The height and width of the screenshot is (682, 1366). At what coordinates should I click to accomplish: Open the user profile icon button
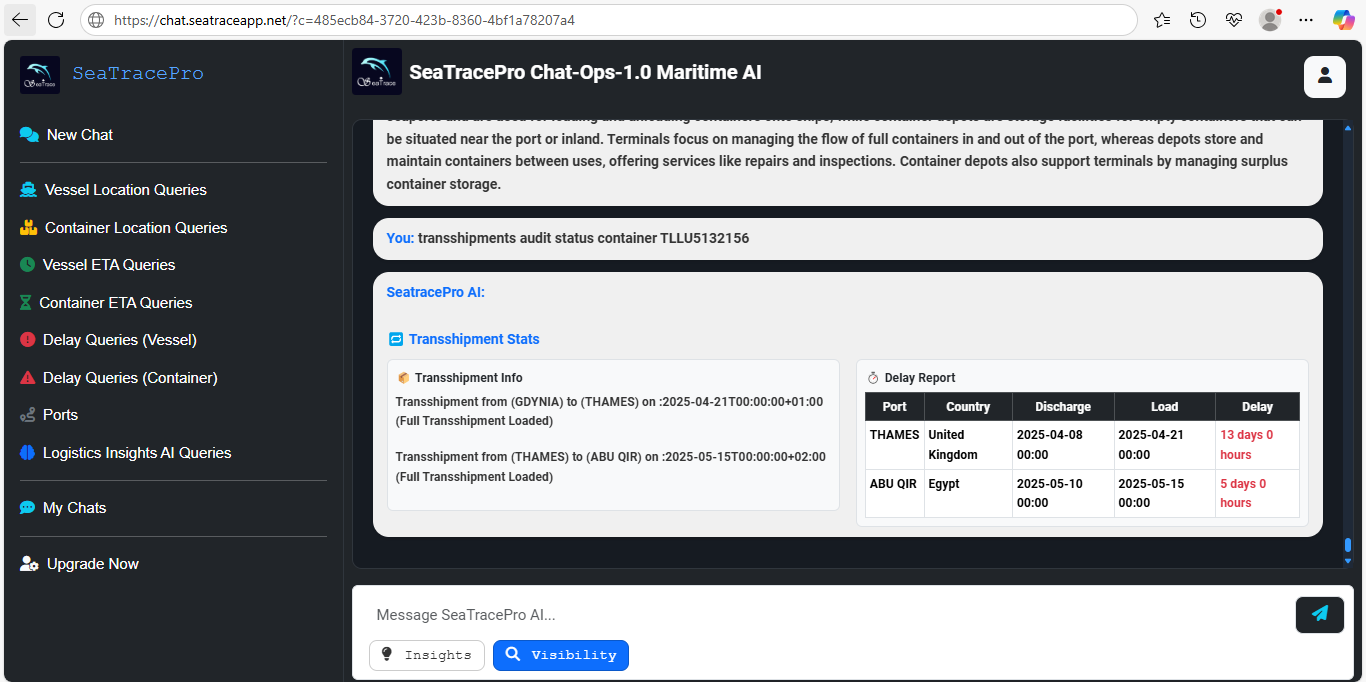pos(1324,77)
